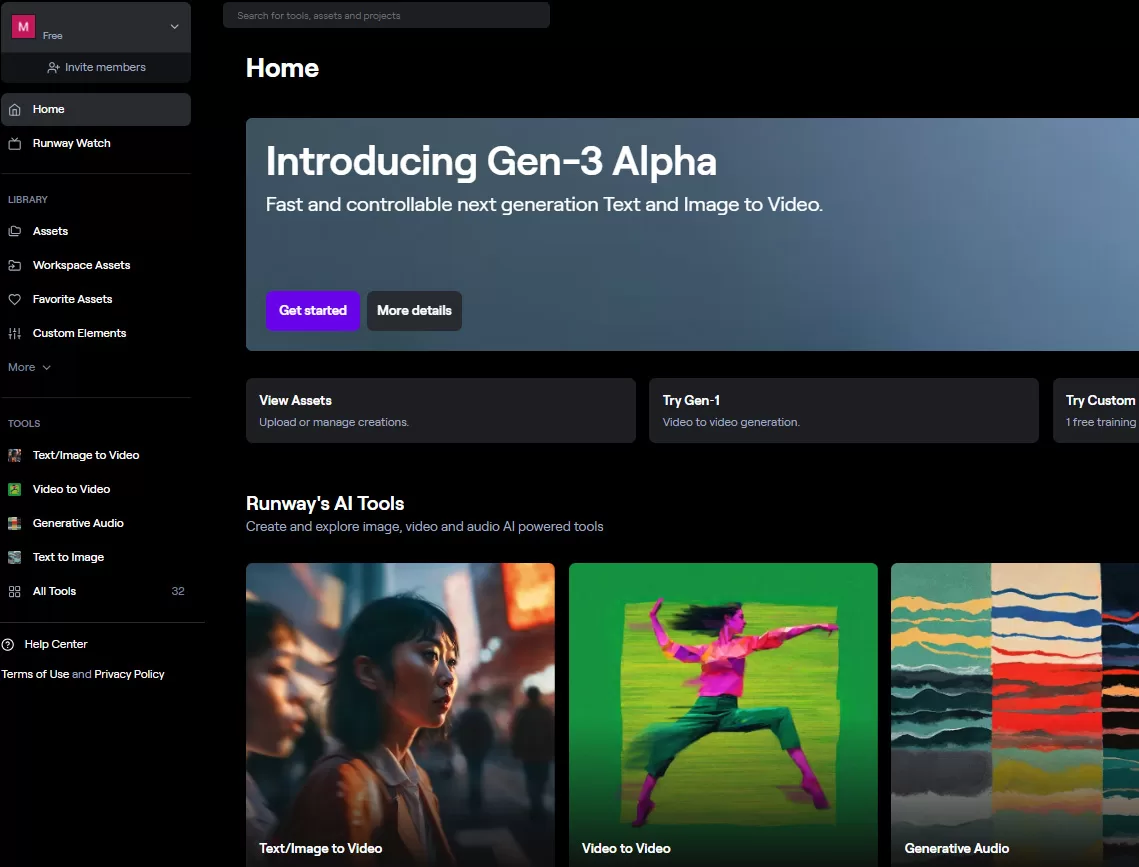Click the Assets folder icon
The image size is (1139, 867).
point(15,231)
